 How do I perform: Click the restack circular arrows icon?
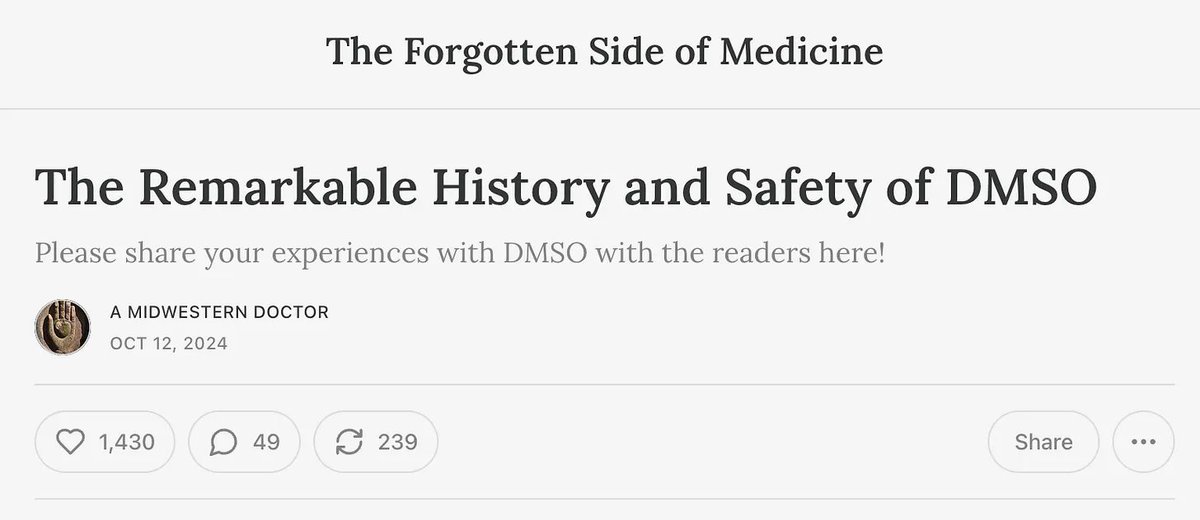click(x=349, y=441)
